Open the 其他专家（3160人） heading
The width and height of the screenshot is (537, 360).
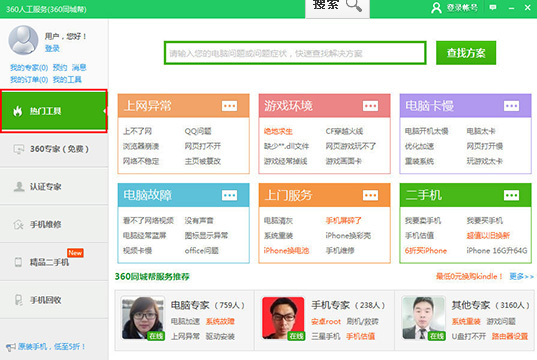point(490,305)
